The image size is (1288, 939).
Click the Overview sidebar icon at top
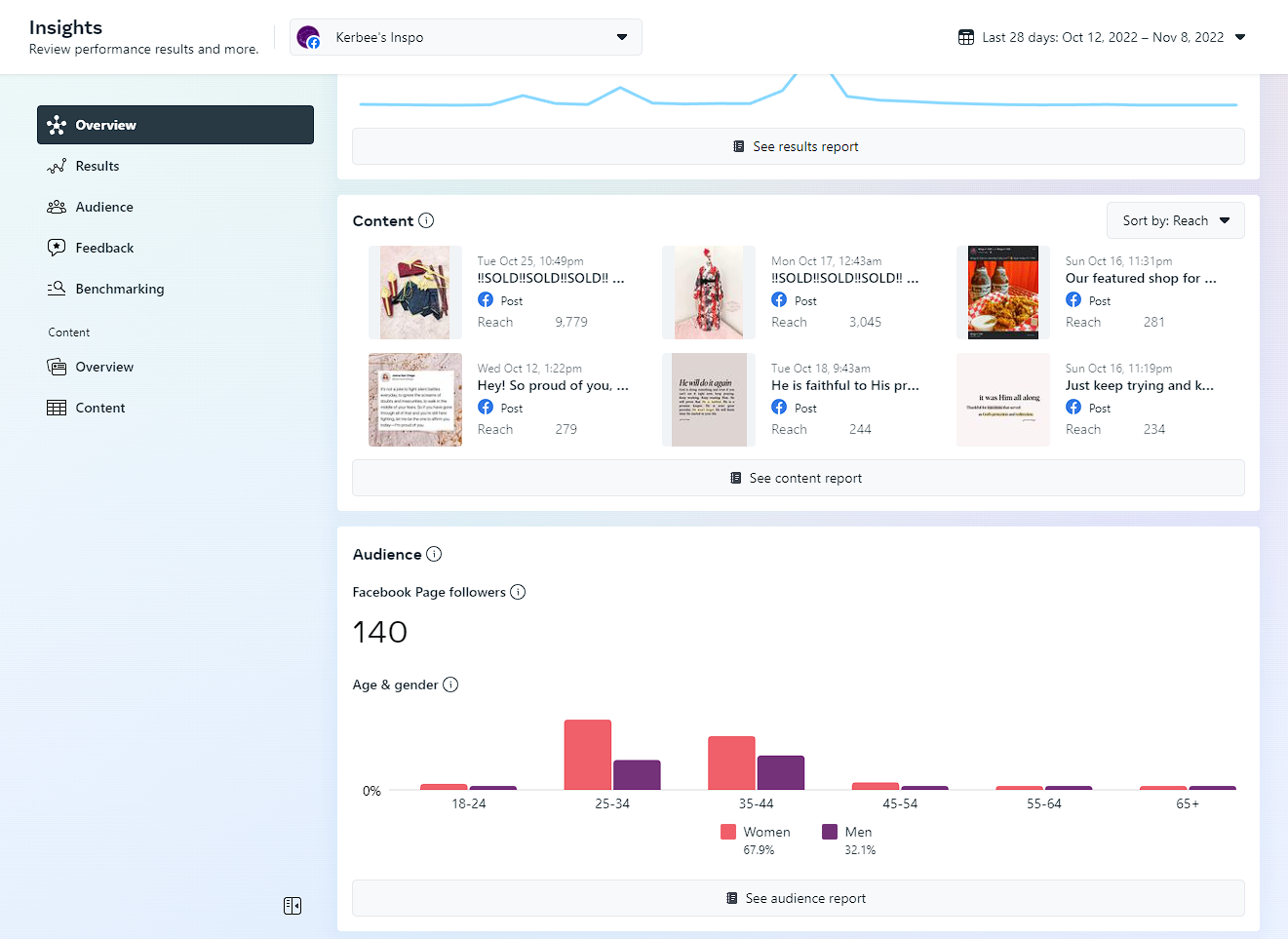[57, 125]
